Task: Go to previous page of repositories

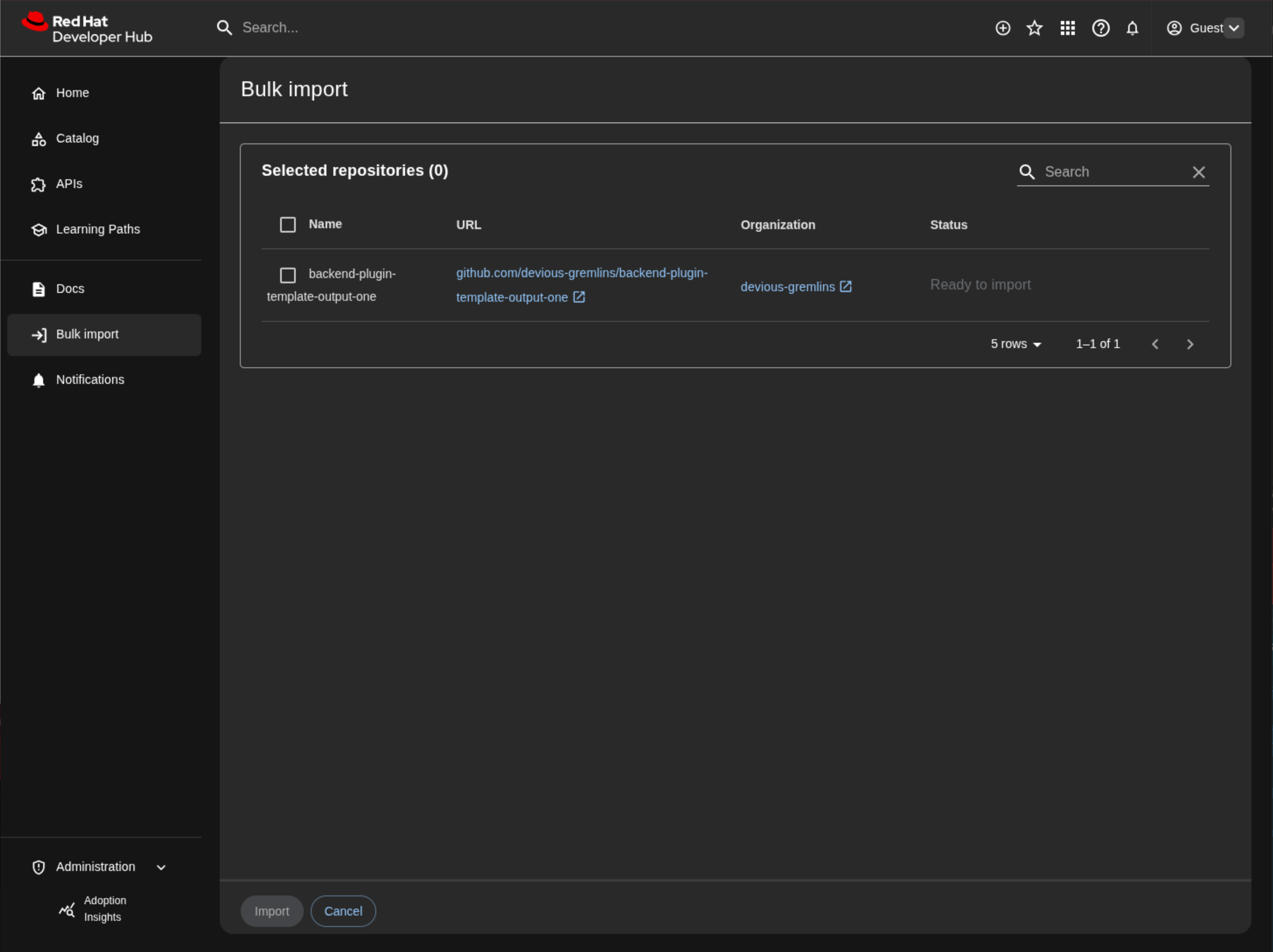Action: coord(1155,344)
